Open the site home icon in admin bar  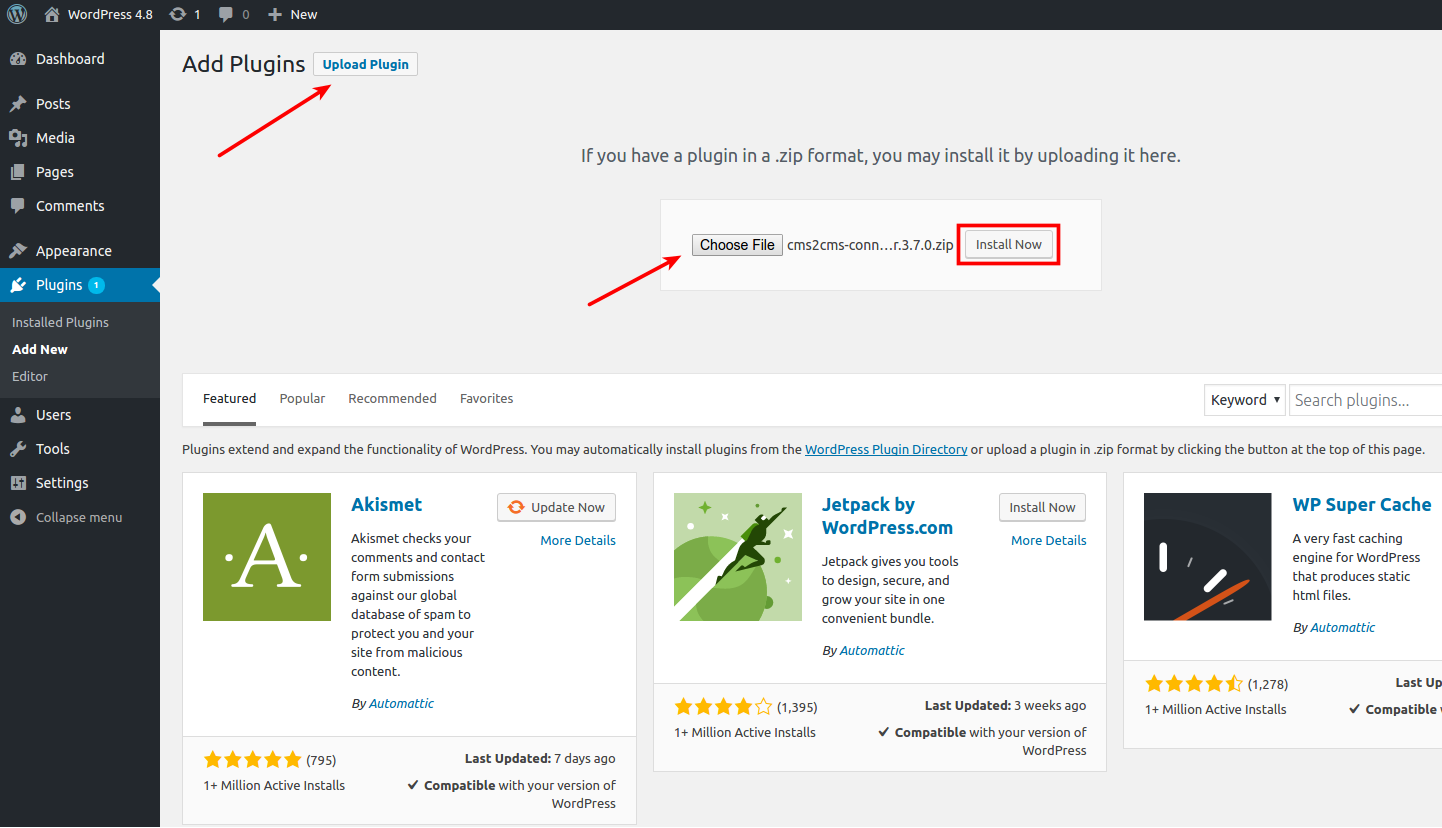(x=52, y=14)
